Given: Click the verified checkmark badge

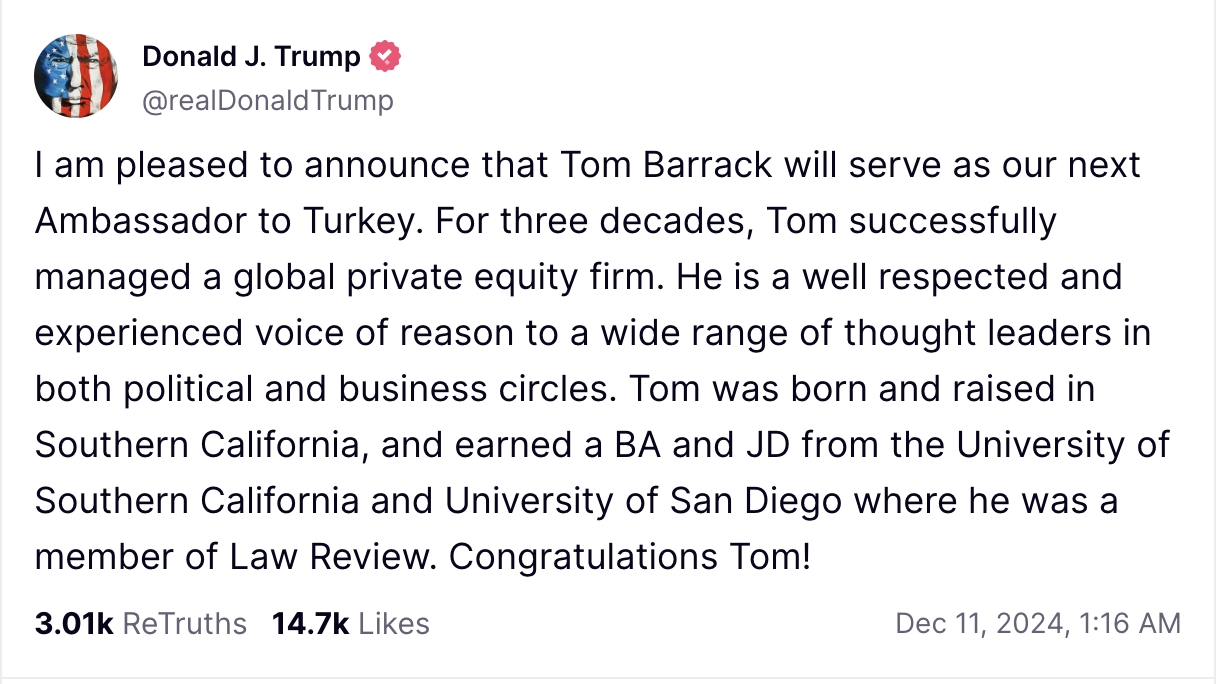Looking at the screenshot, I should click(385, 57).
